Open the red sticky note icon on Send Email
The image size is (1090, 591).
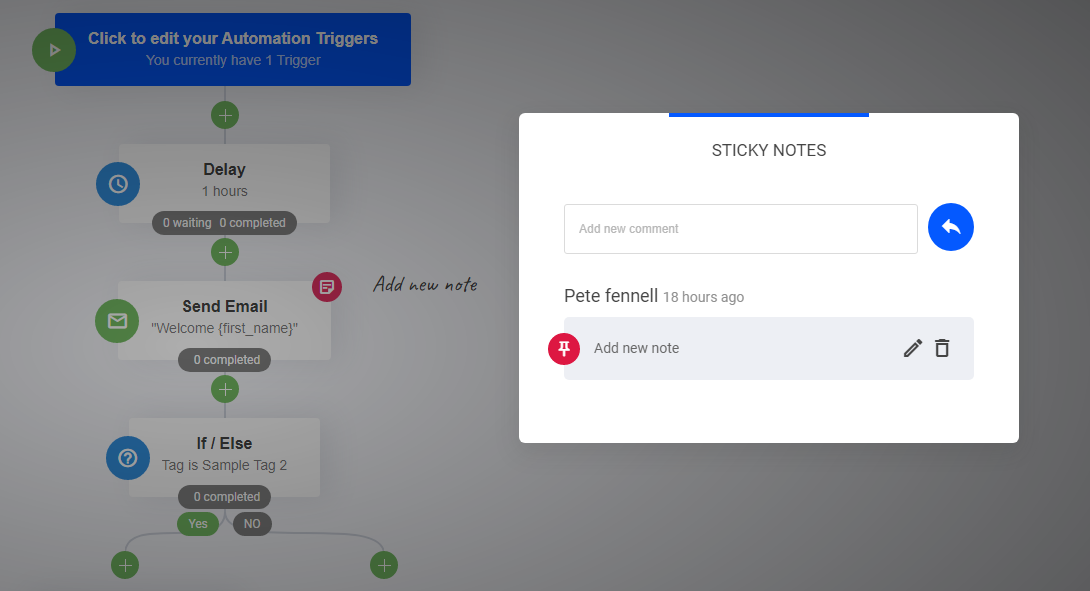[327, 287]
